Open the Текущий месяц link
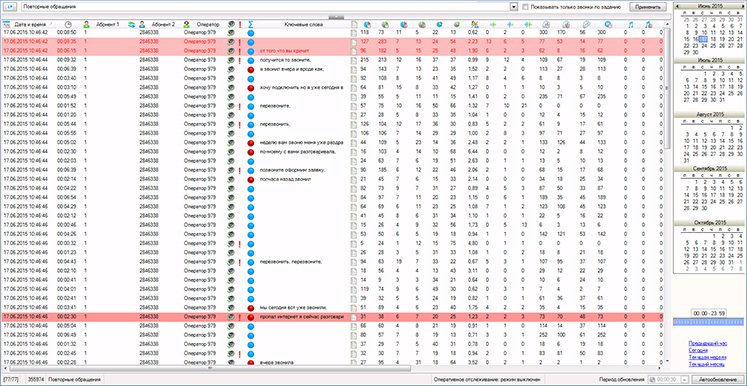Viewport: 747px width, 386px height. coord(707,365)
